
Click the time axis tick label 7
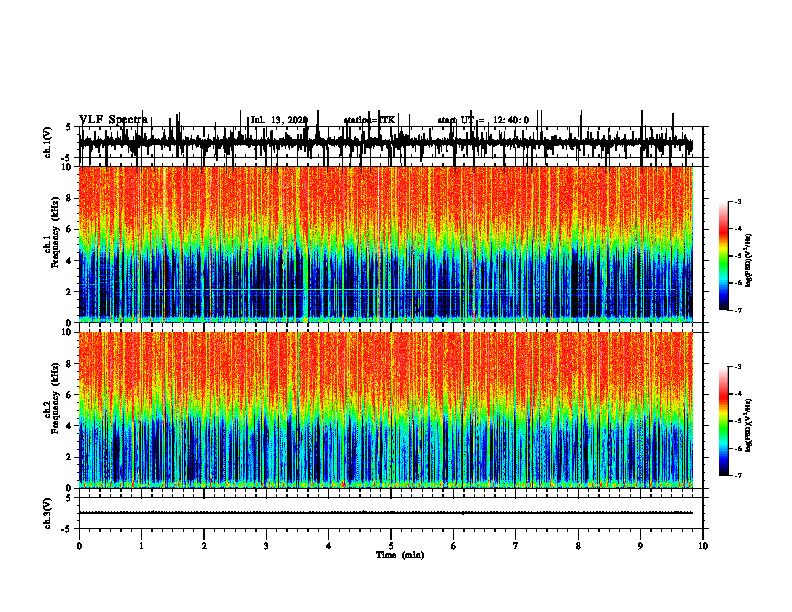[x=516, y=546]
